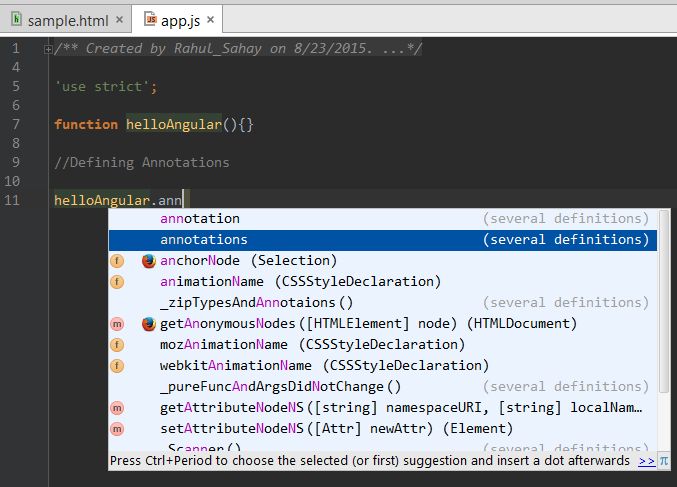The image size is (677, 487).
Task: Click the completion list scrollbar thumb
Action: click(664, 301)
